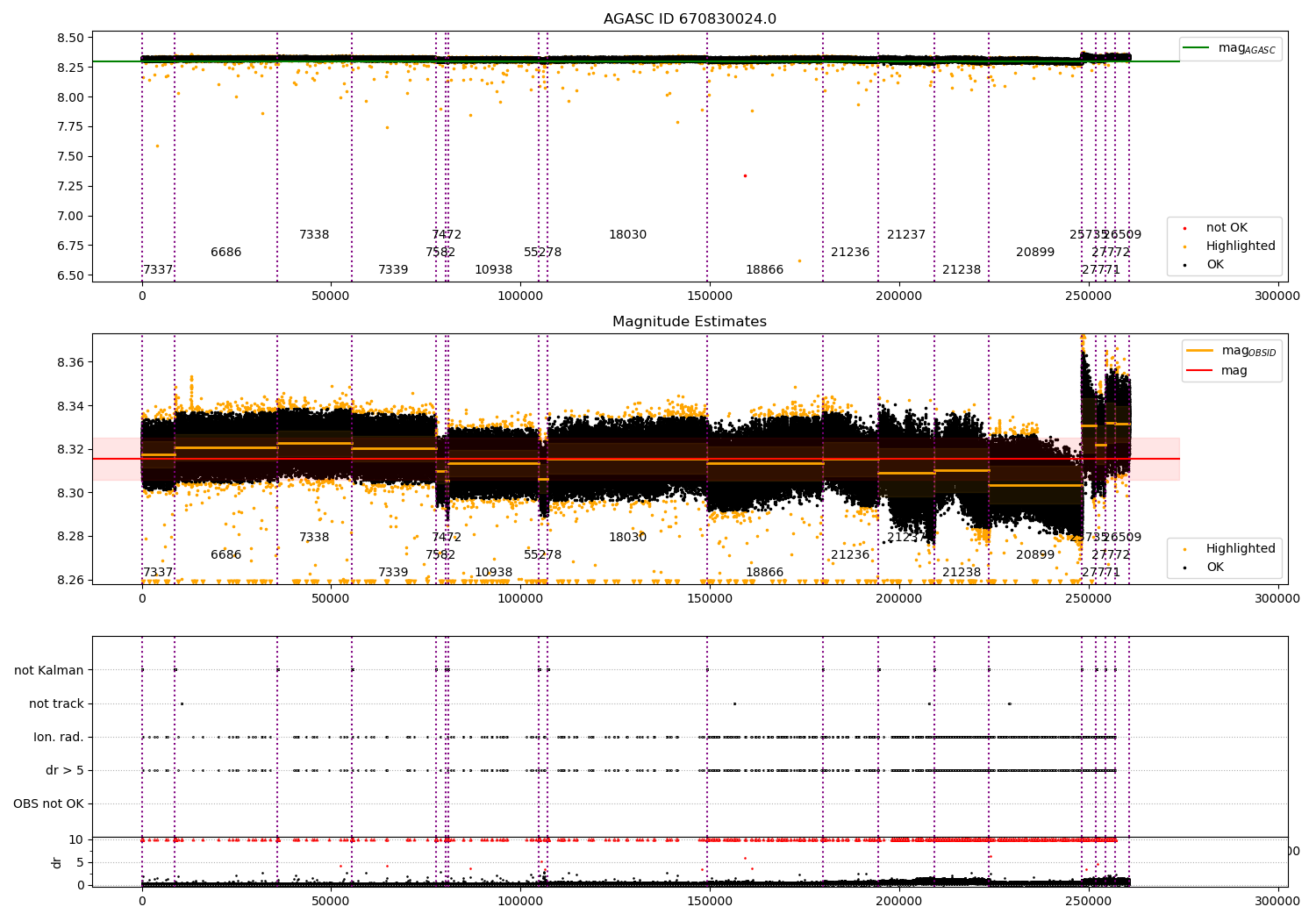Image resolution: width=1316 pixels, height=921 pixels.
Task: Click the 8.26 y-axis tick label
Action: click(71, 580)
